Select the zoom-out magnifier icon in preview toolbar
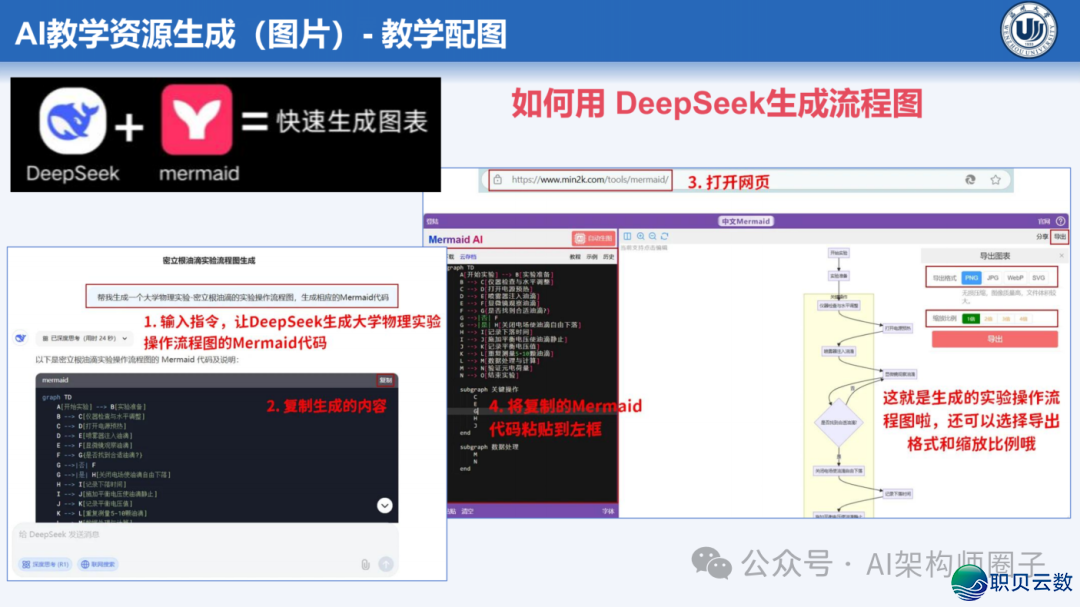 click(653, 236)
